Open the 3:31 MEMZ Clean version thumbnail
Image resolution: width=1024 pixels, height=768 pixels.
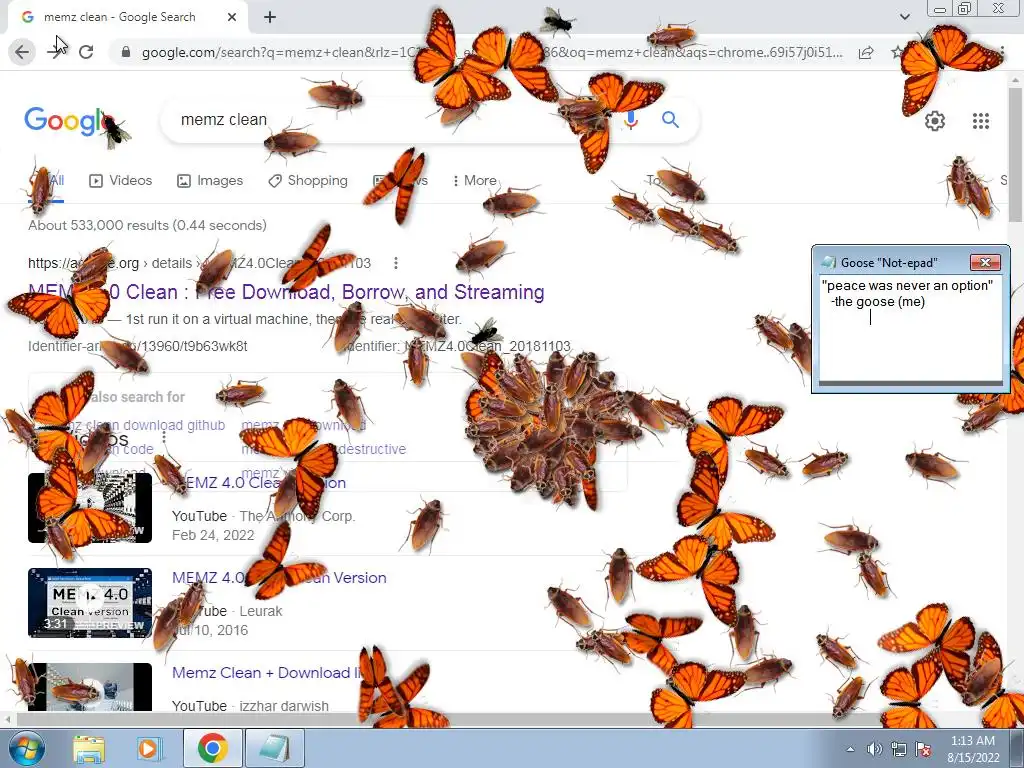tap(90, 603)
